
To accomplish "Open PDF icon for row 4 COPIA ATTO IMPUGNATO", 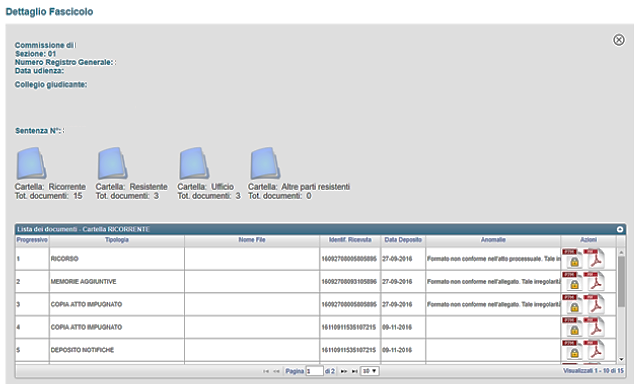I will point(594,327).
